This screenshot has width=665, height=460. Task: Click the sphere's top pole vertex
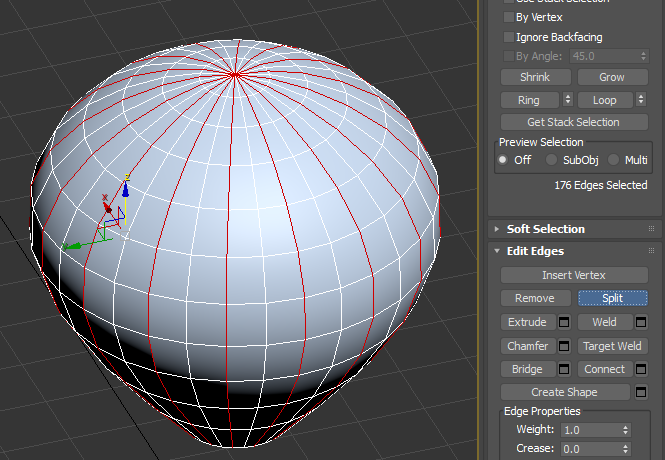pos(235,75)
